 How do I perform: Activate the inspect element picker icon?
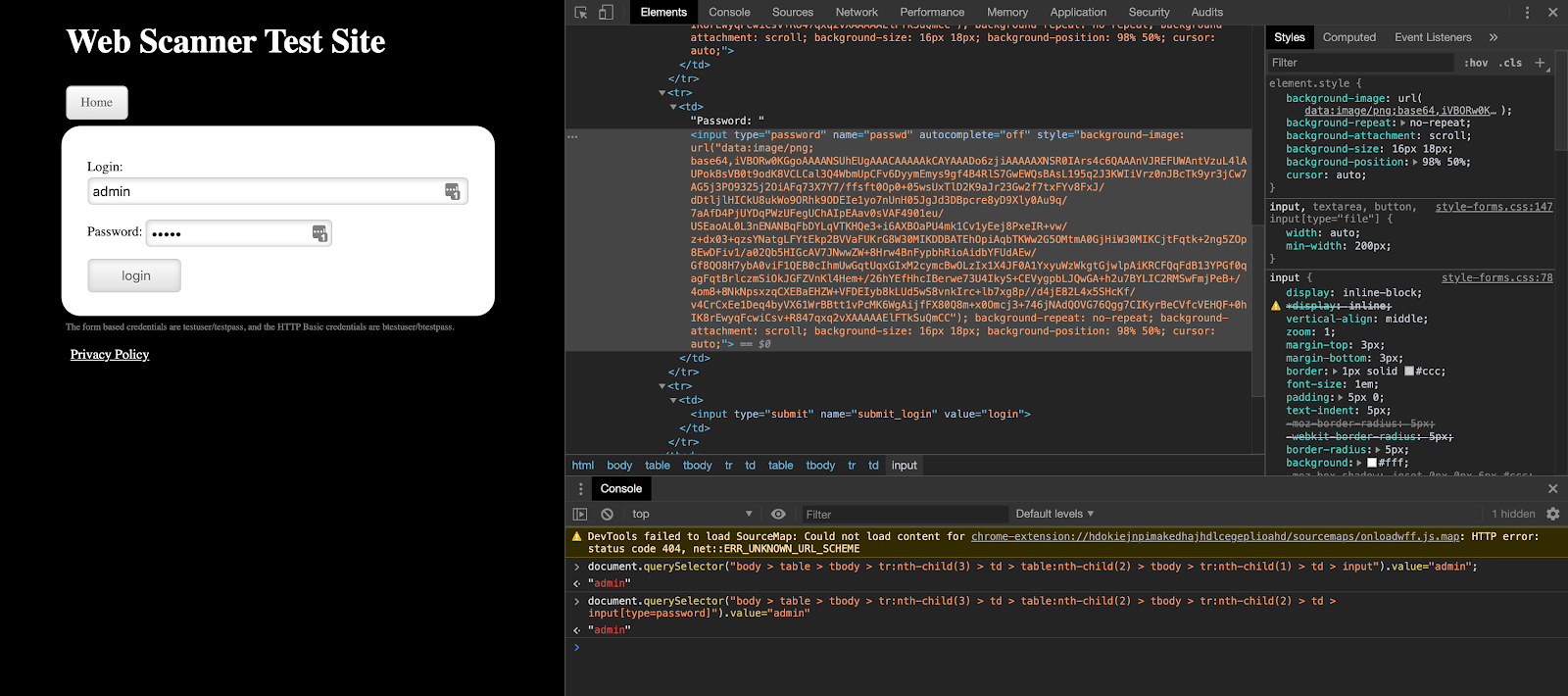pyautogui.click(x=581, y=13)
